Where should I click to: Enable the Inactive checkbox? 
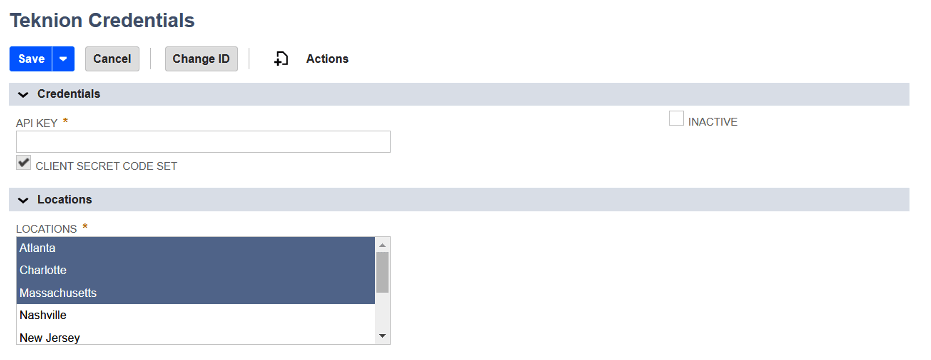(x=676, y=119)
